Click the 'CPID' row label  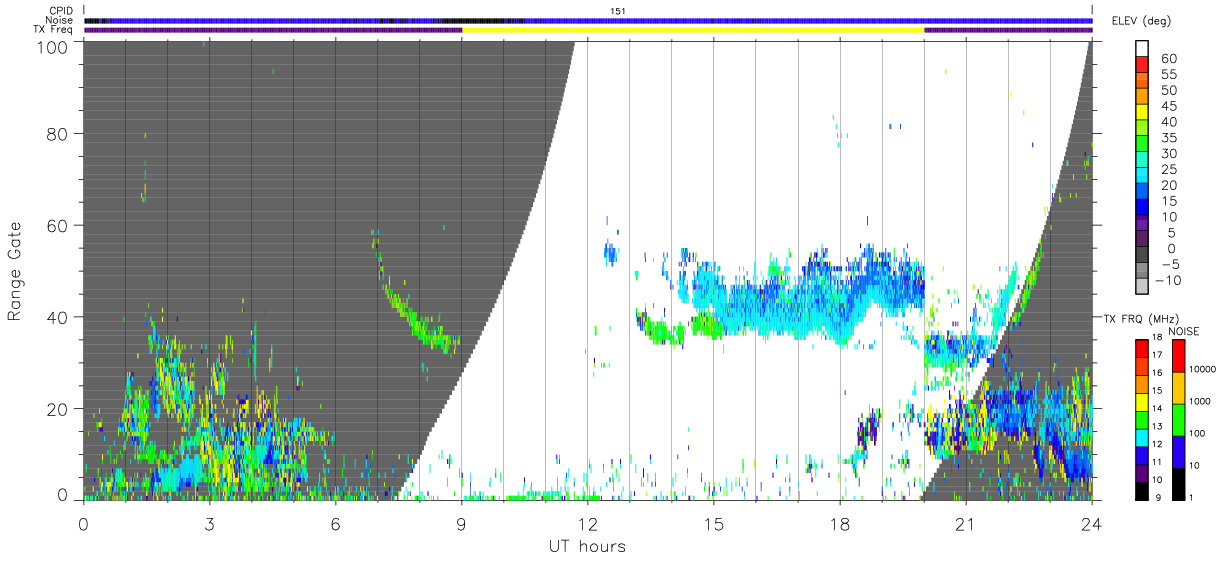coord(61,11)
